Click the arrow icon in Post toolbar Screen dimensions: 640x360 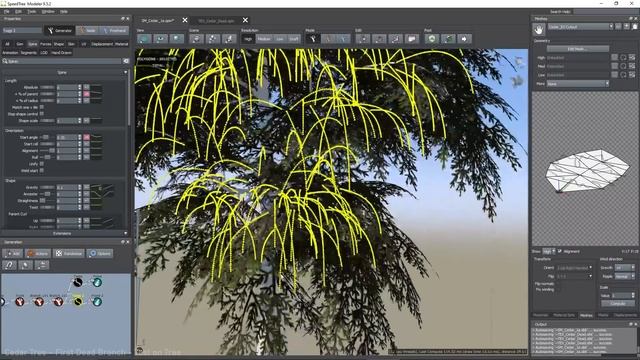point(464,39)
